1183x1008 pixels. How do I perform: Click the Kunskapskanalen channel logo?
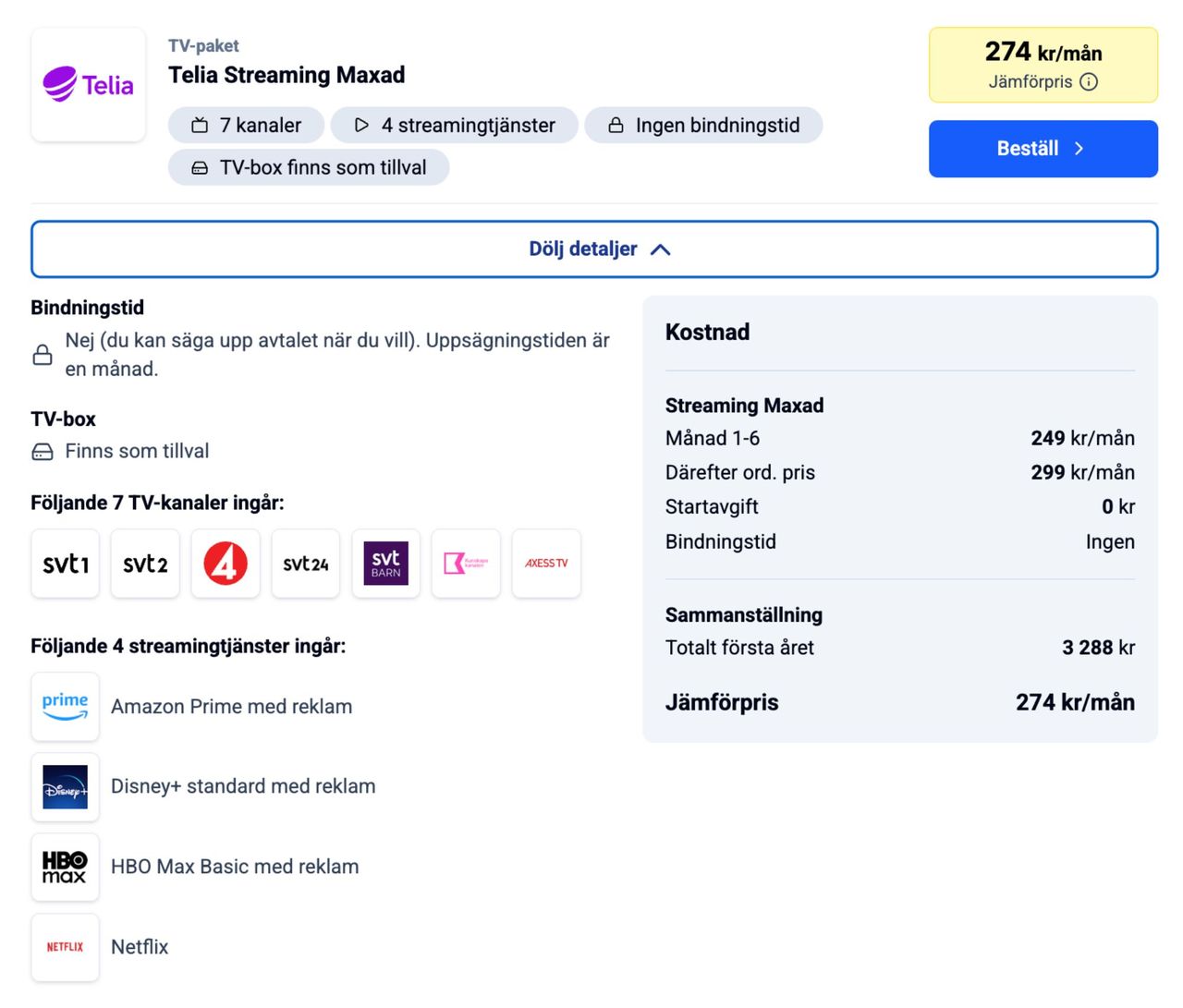pyautogui.click(x=466, y=564)
